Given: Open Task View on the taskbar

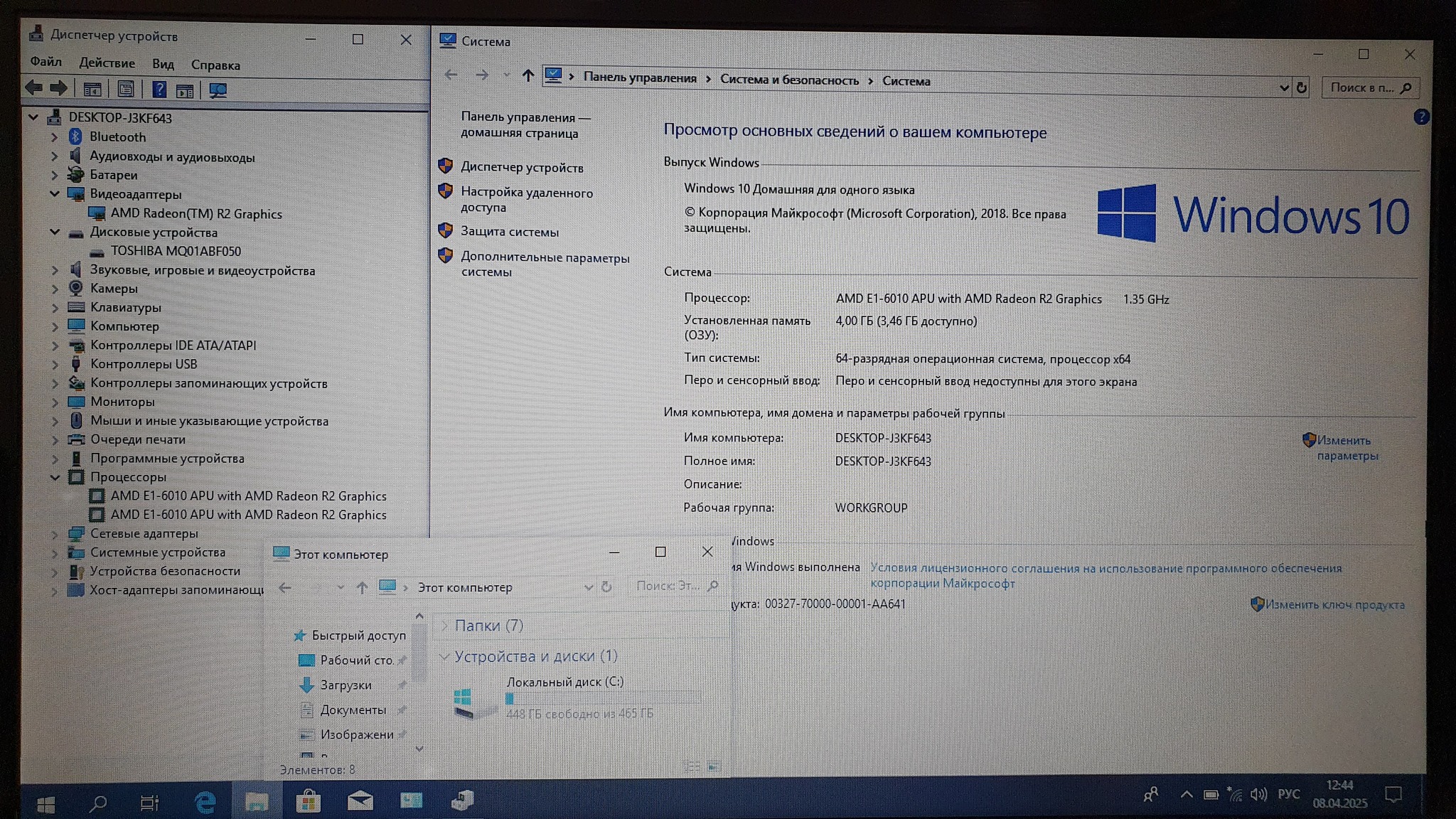Looking at the screenshot, I should [x=149, y=803].
